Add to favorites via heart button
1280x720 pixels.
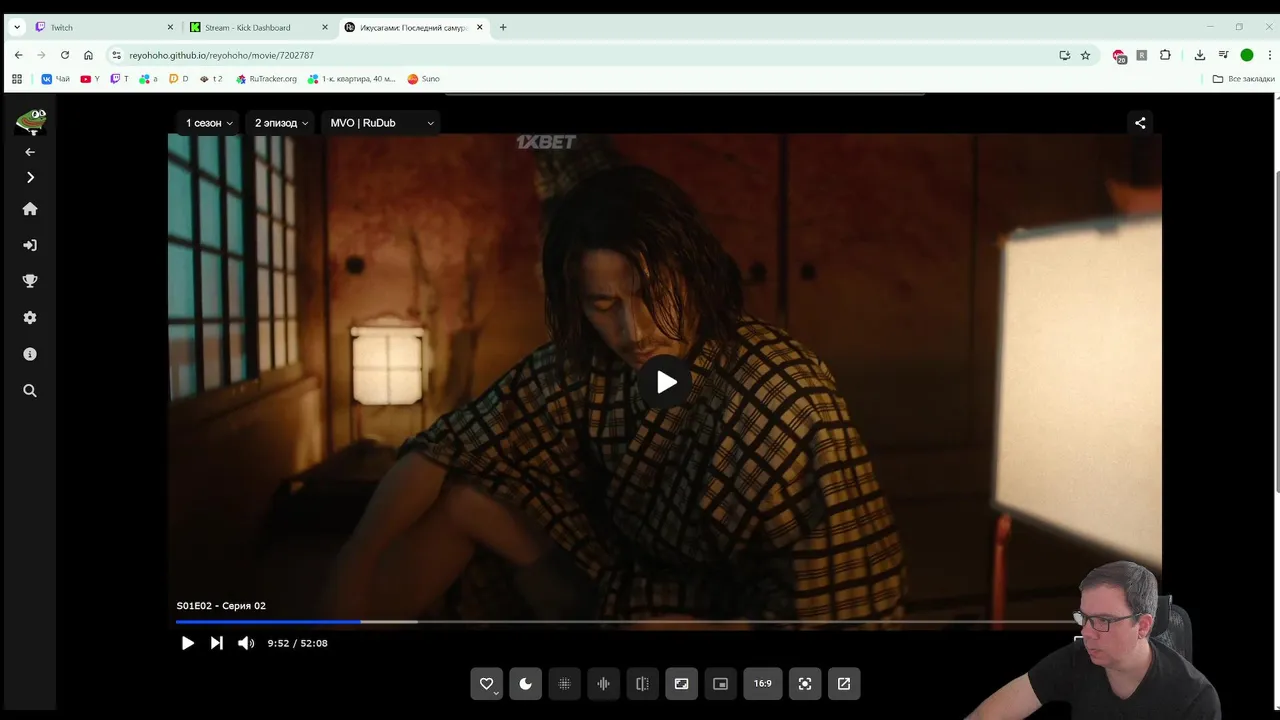(487, 684)
